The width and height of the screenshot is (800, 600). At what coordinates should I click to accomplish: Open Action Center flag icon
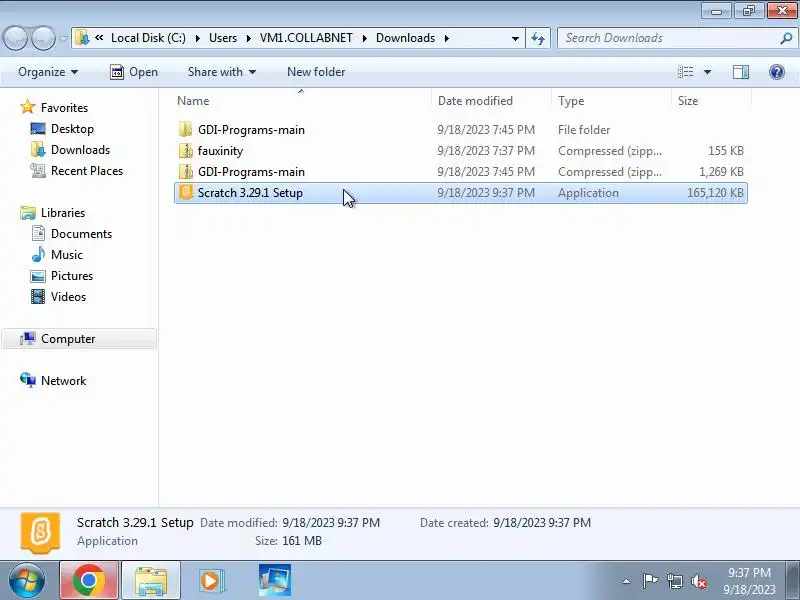pyautogui.click(x=650, y=581)
